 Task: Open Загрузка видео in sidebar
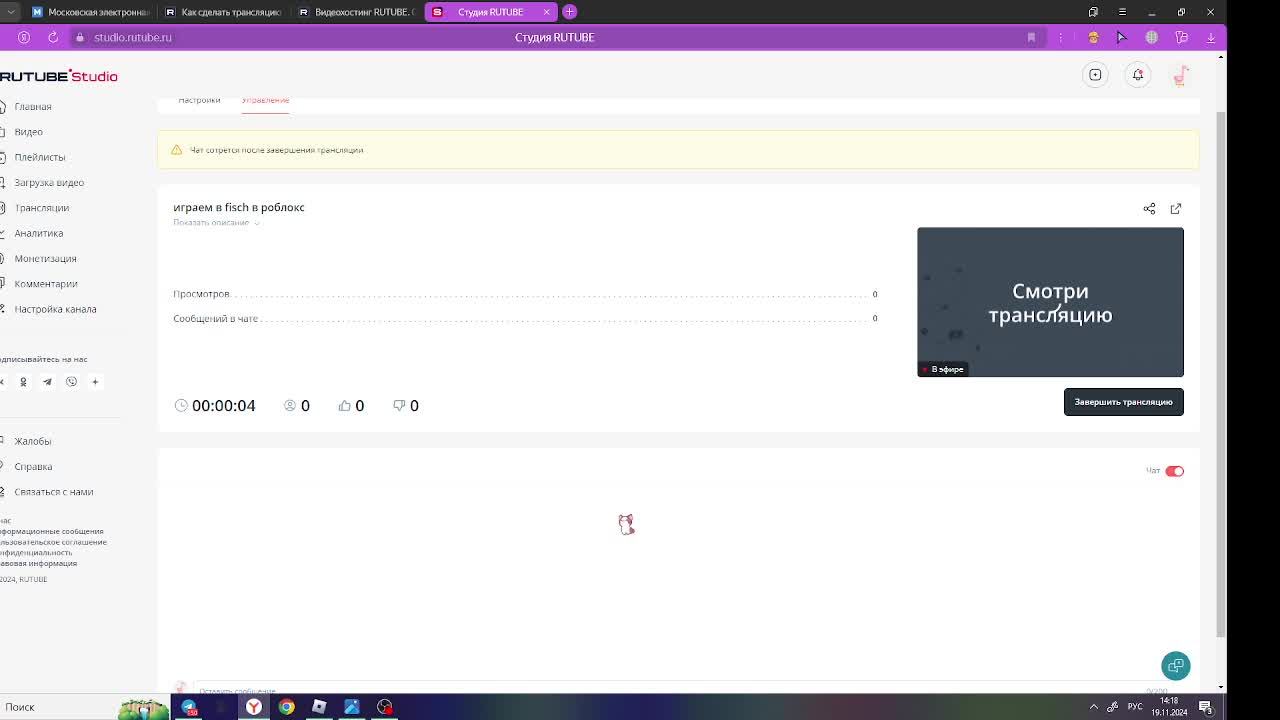(49, 183)
